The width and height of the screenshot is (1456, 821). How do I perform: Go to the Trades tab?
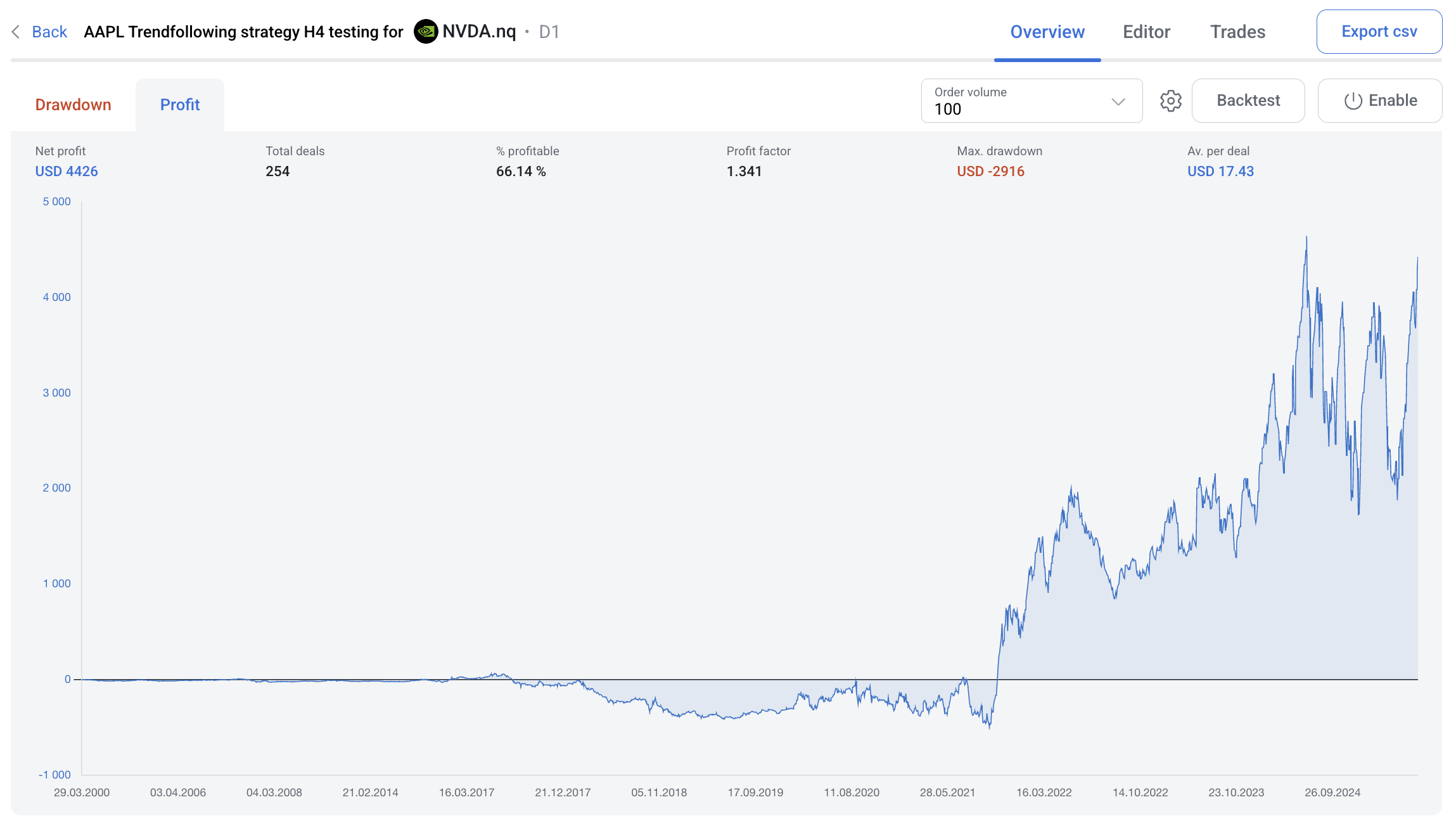point(1237,32)
